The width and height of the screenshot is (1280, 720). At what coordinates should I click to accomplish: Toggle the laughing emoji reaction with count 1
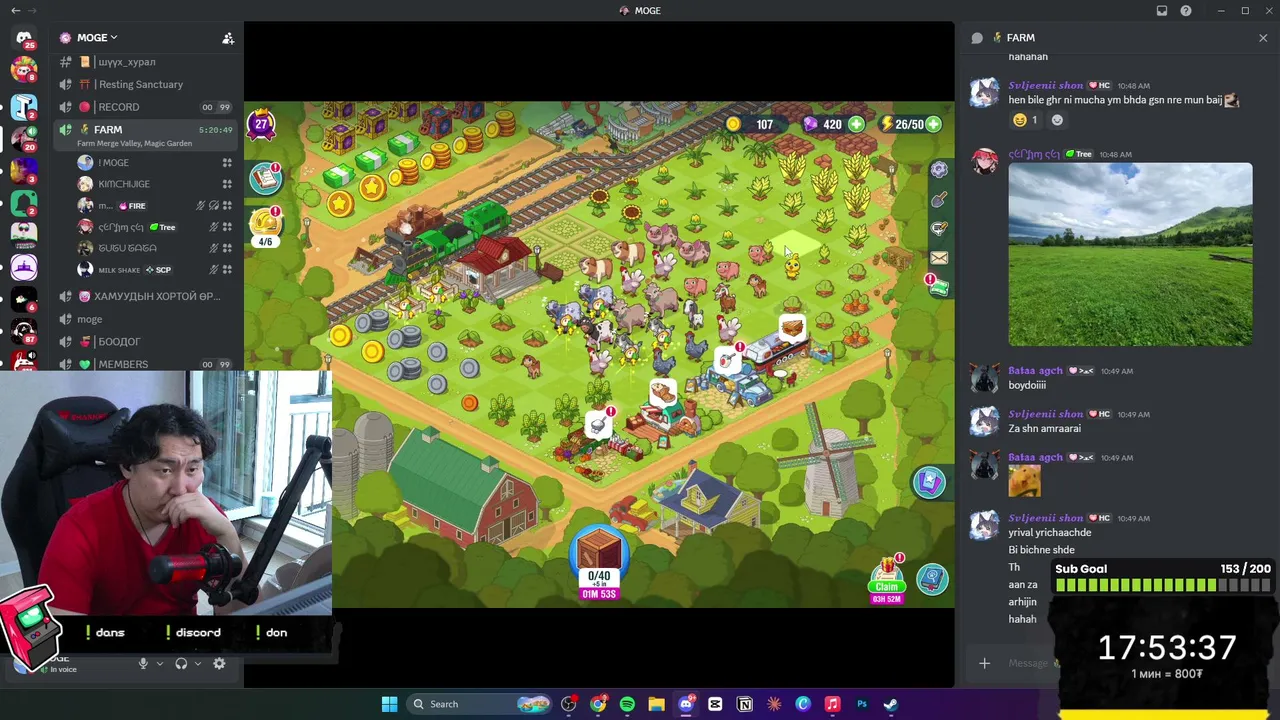click(1026, 120)
